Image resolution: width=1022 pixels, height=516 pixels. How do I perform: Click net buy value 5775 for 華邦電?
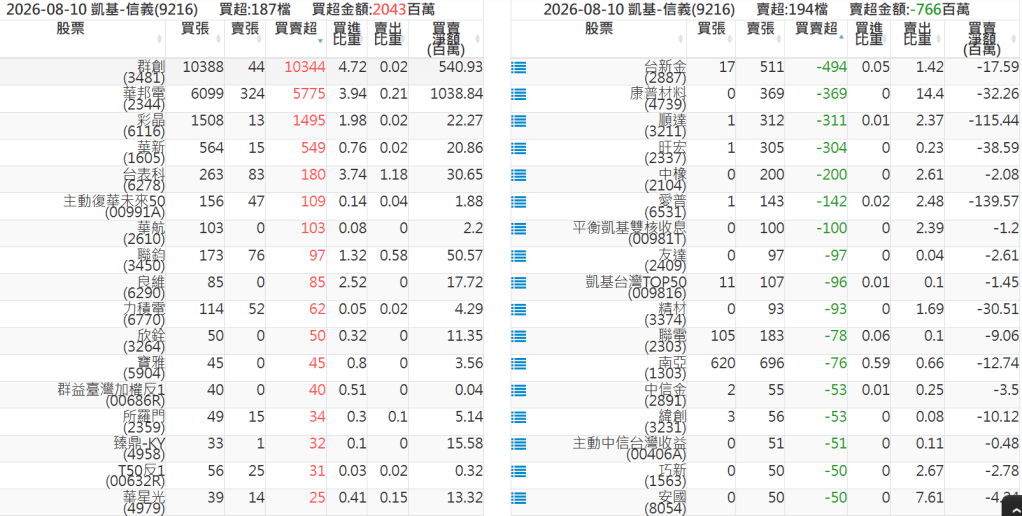tap(309, 94)
